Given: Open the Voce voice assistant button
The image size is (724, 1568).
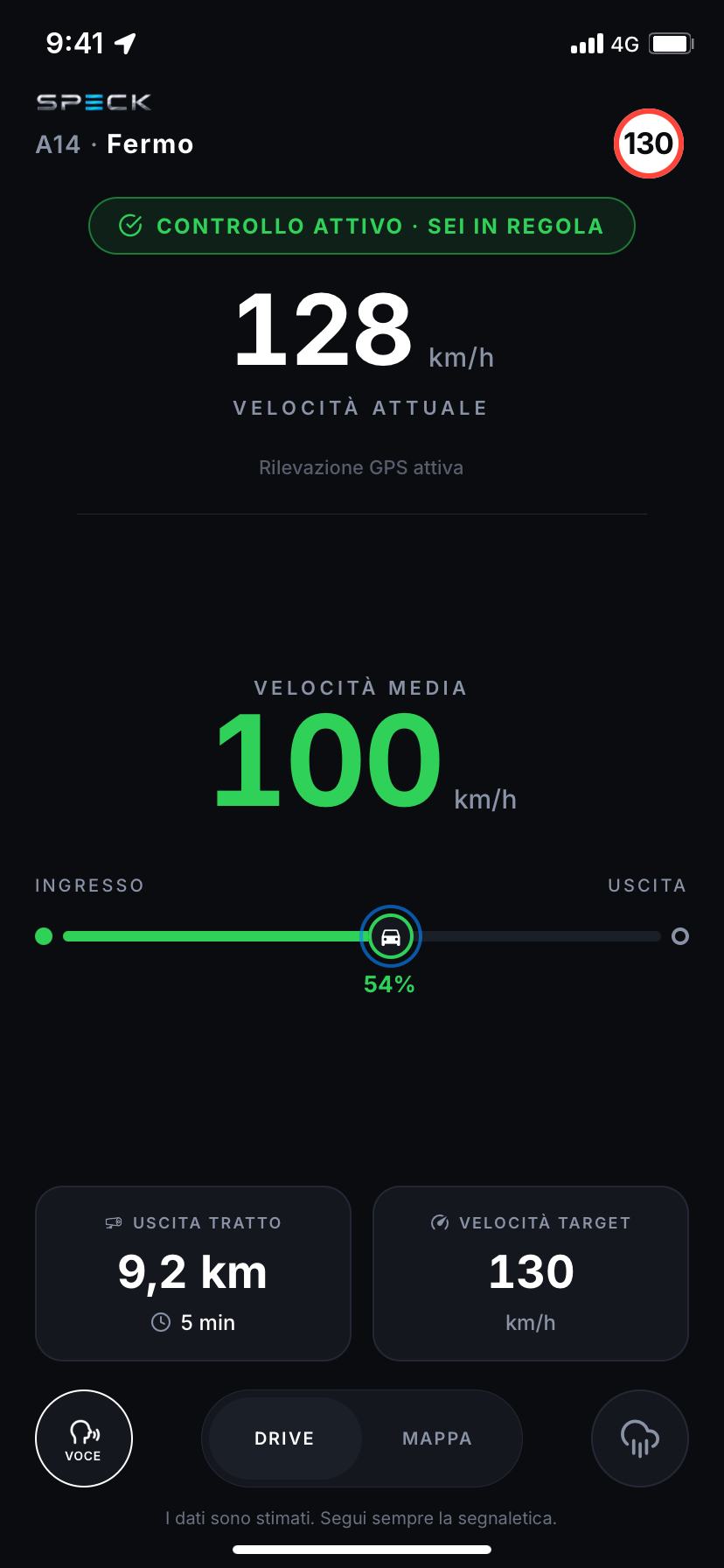Looking at the screenshot, I should [x=84, y=1438].
